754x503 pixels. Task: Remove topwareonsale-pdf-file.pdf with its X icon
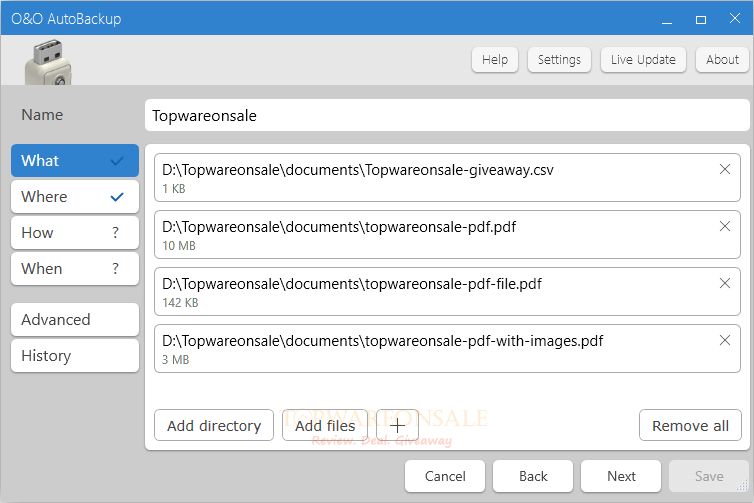click(725, 283)
